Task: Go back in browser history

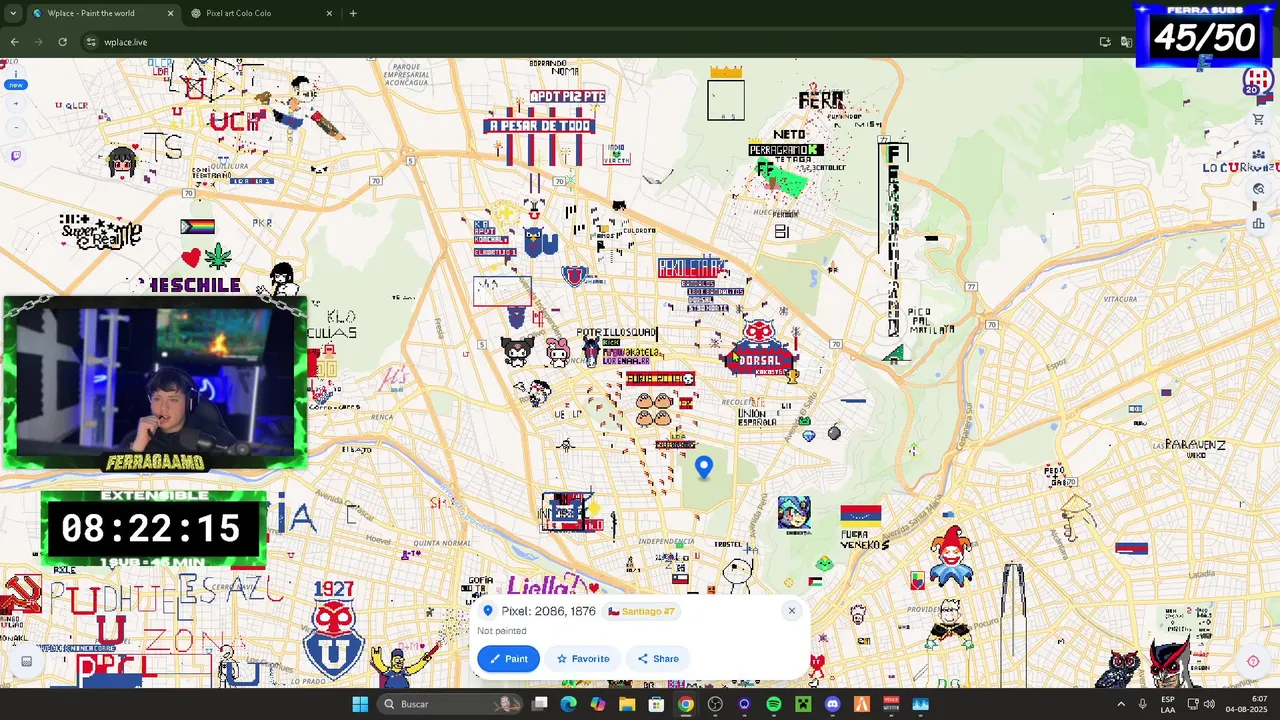Action: tap(14, 42)
